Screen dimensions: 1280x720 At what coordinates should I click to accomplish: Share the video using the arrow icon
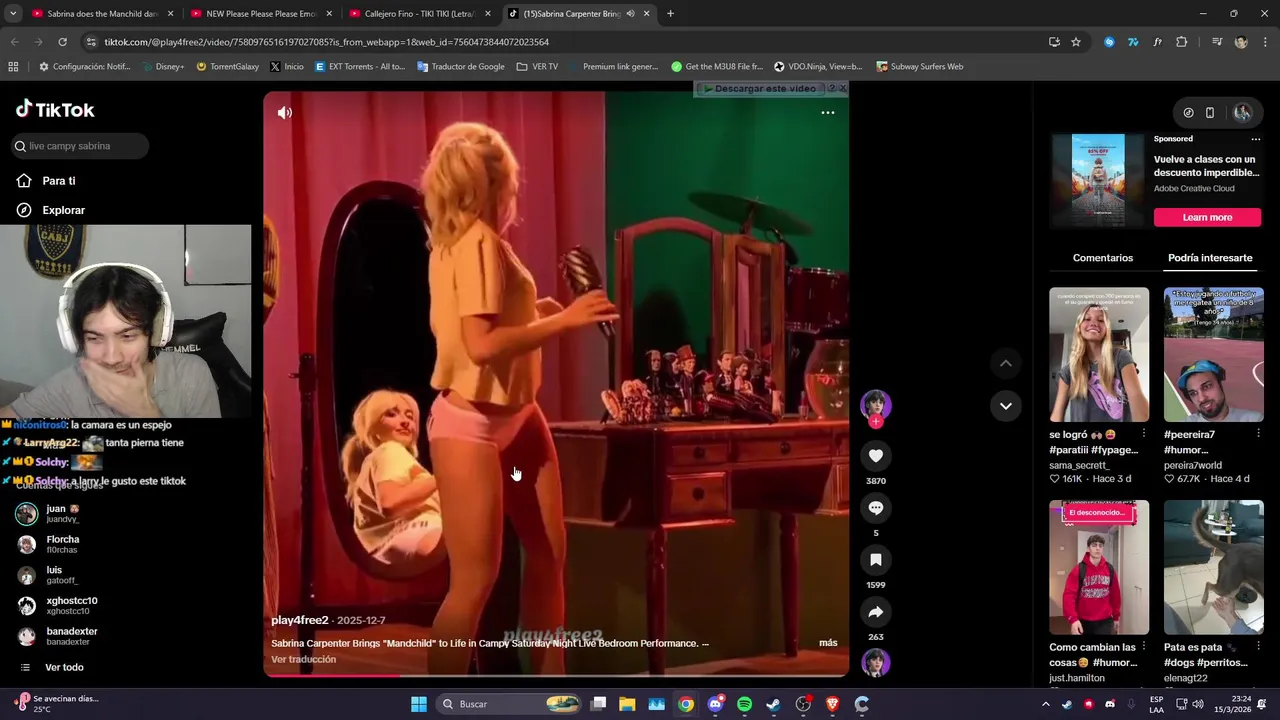[x=875, y=612]
